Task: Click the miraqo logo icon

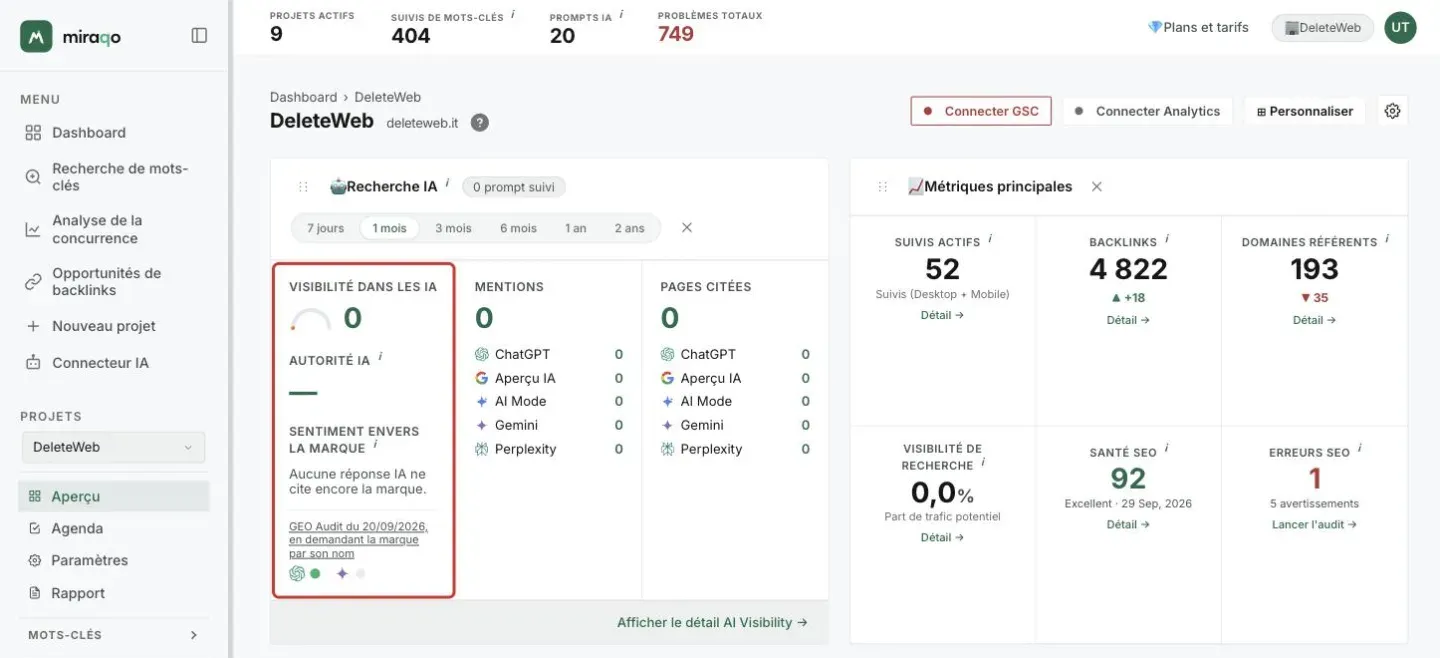Action: (36, 36)
